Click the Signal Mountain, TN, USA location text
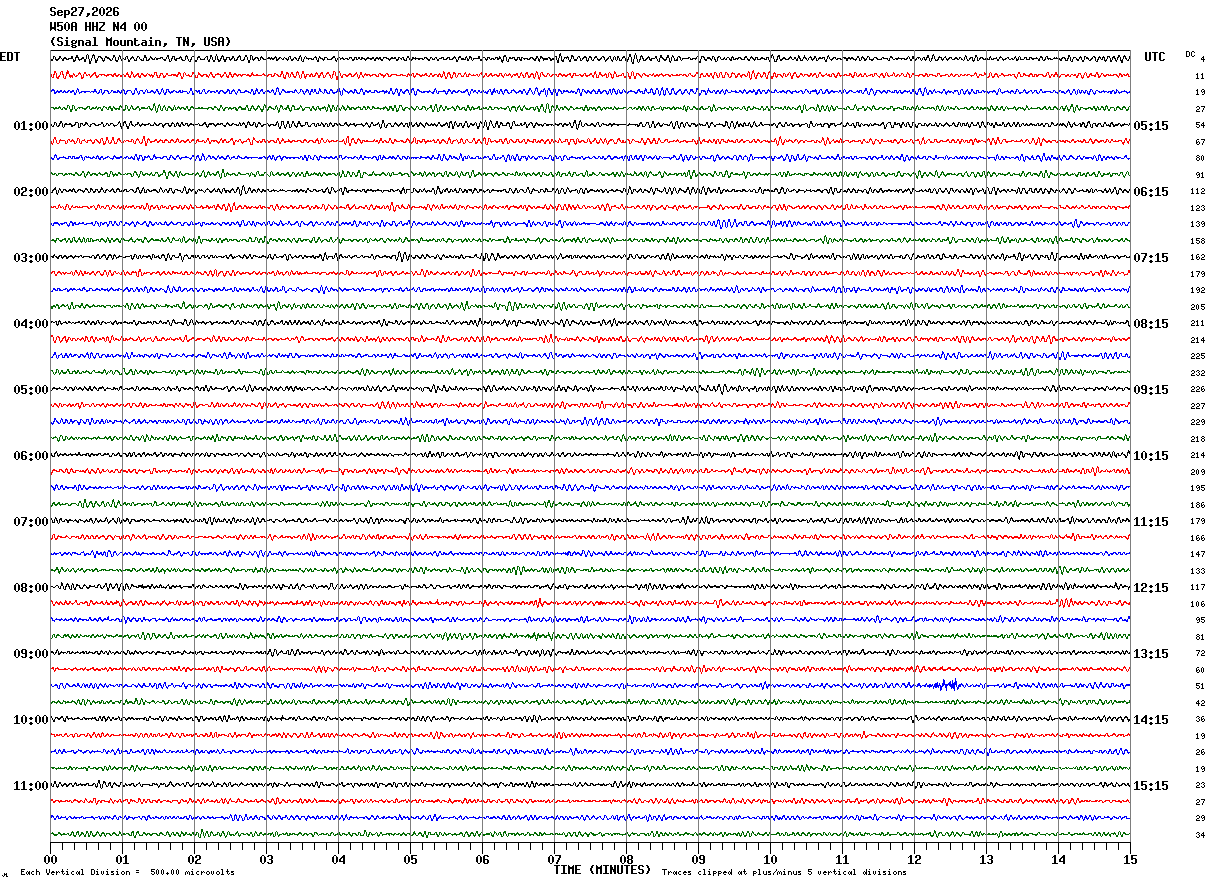 tap(140, 42)
